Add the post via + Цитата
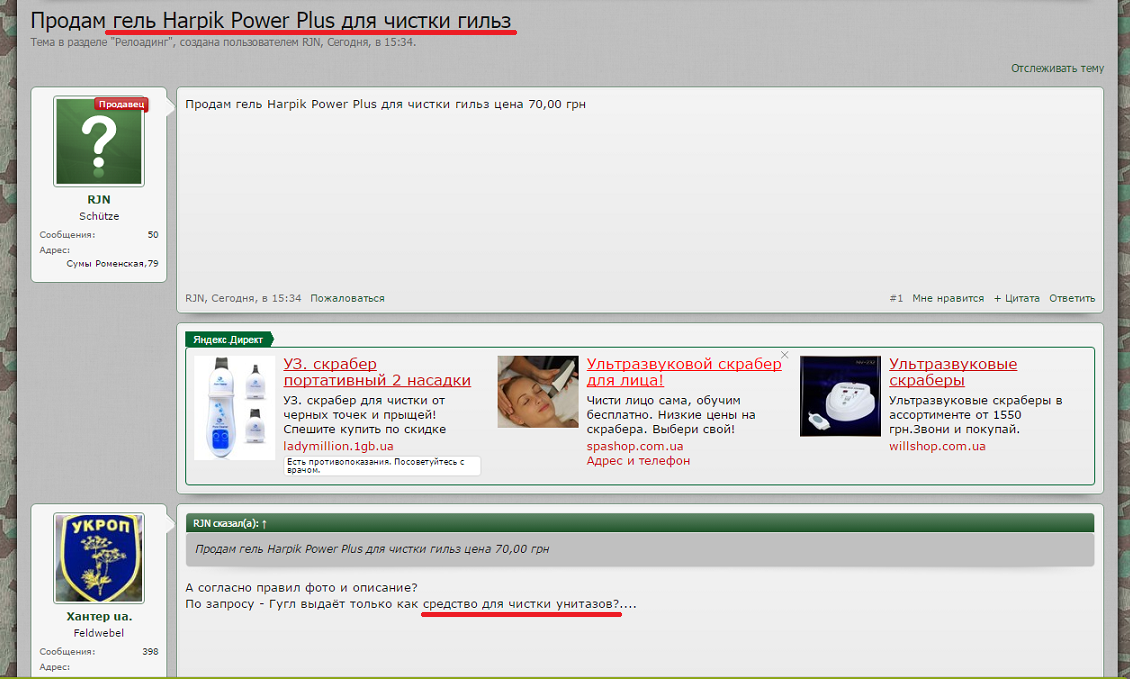Viewport: 1130px width, 679px height. [1017, 298]
